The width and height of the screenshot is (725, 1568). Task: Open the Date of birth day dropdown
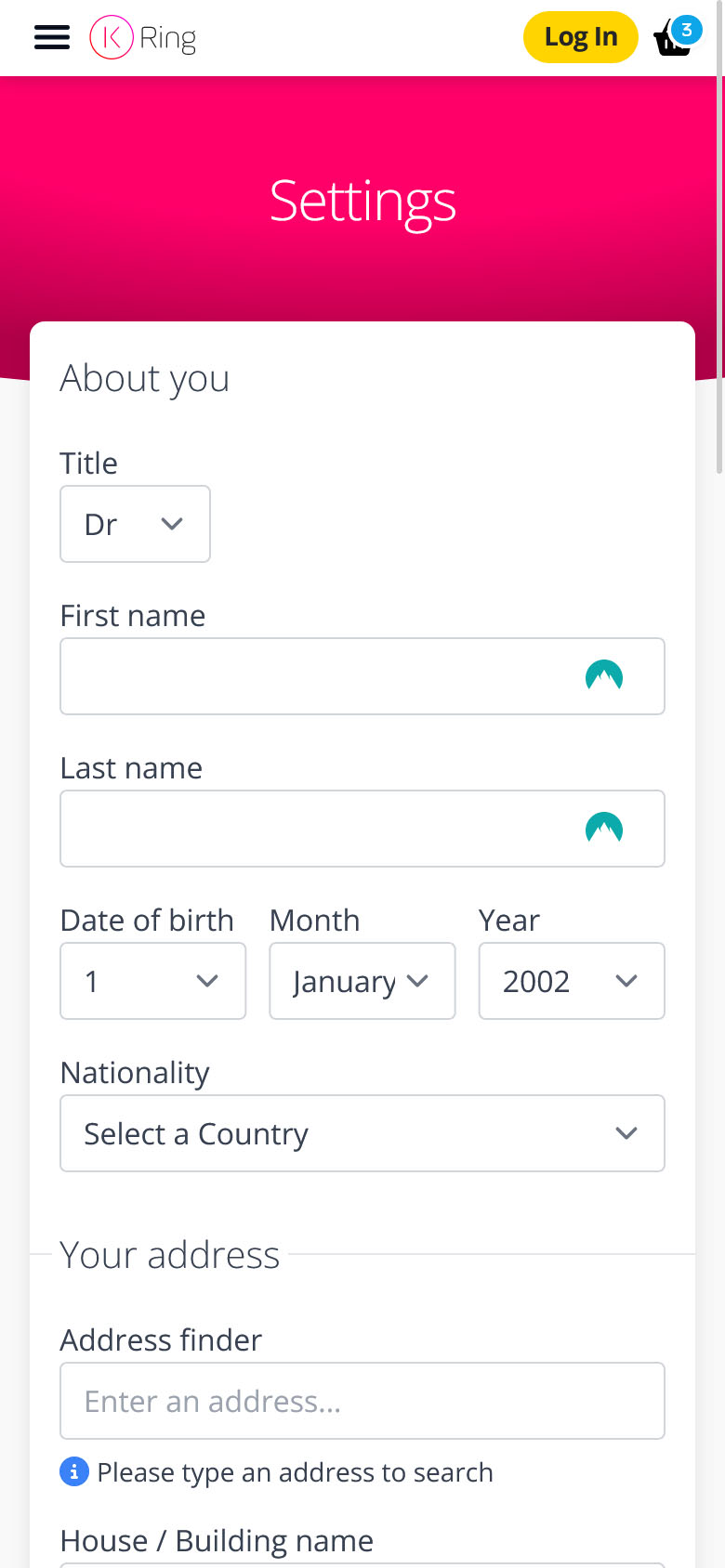[x=152, y=981]
